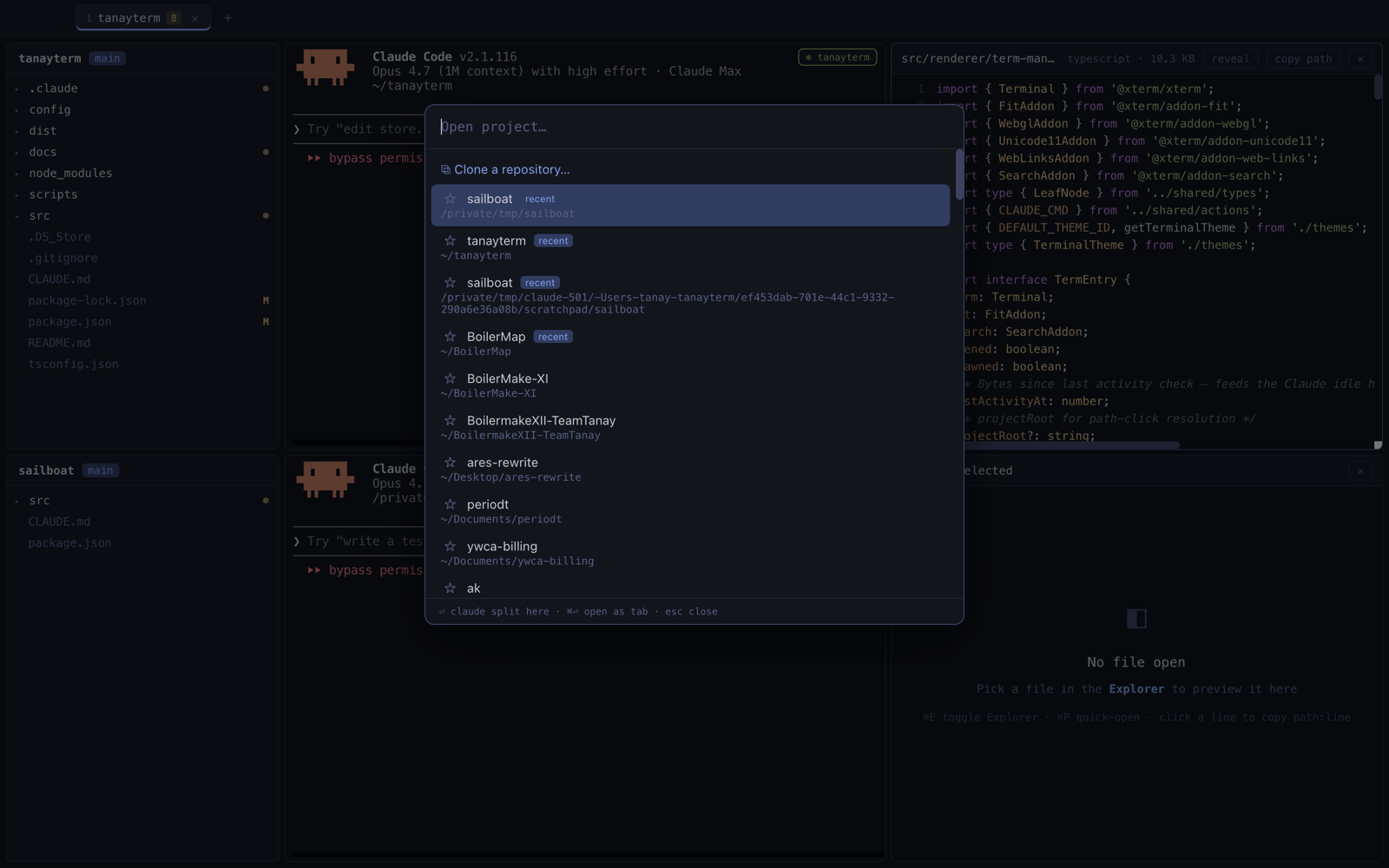Select the ywca-billing project entry
The width and height of the screenshot is (1389, 868).
pyautogui.click(x=690, y=553)
